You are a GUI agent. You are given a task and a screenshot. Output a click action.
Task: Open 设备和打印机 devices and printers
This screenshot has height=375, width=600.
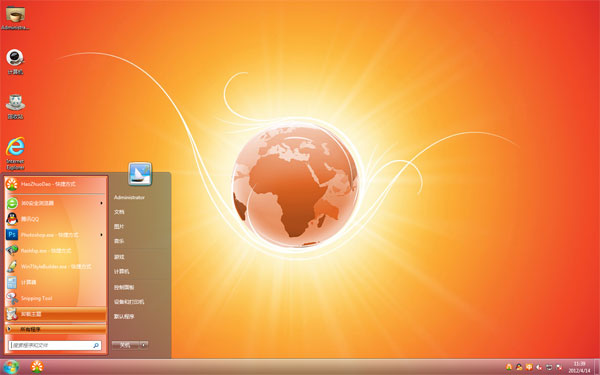click(x=129, y=302)
